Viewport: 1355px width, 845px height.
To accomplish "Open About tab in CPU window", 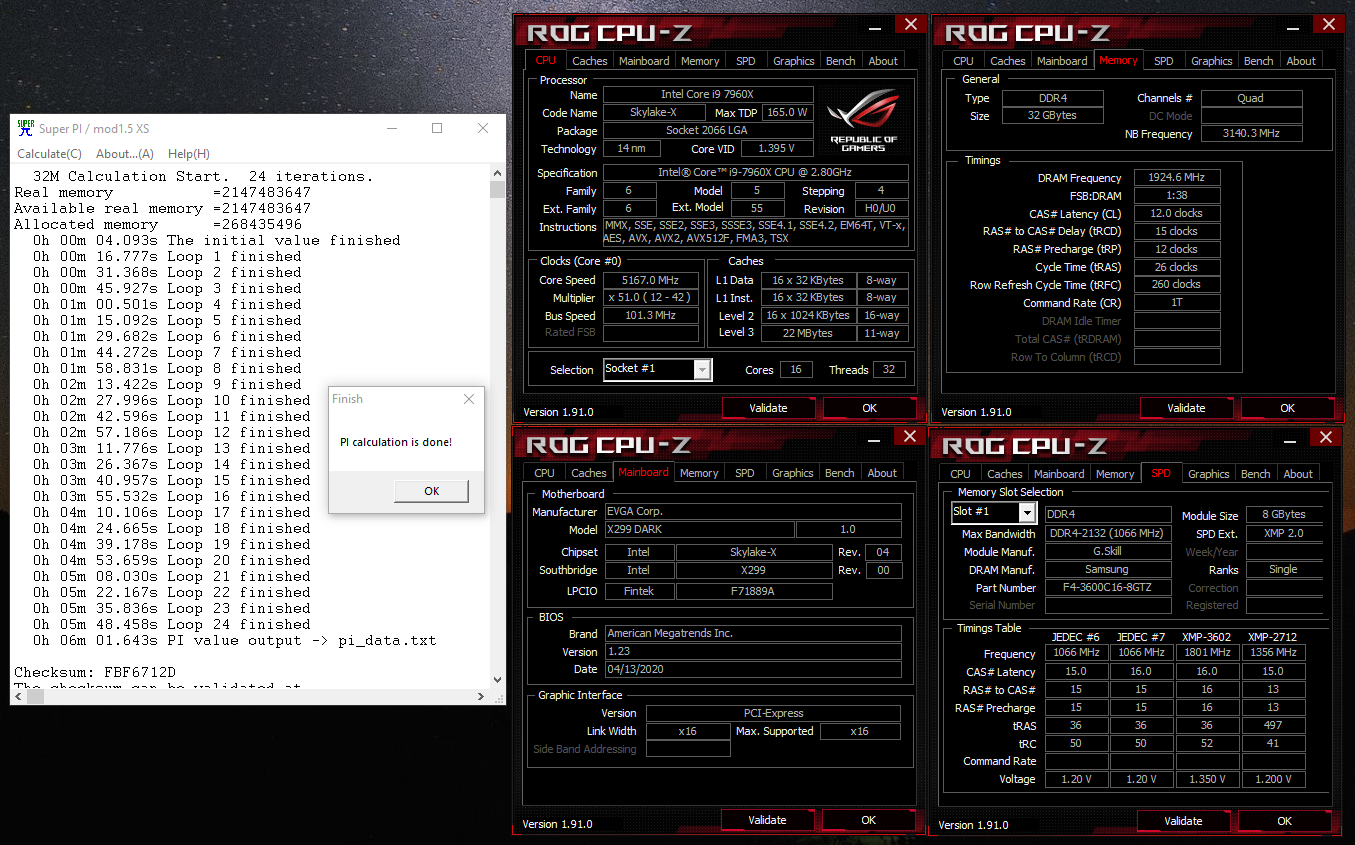I will pos(883,61).
